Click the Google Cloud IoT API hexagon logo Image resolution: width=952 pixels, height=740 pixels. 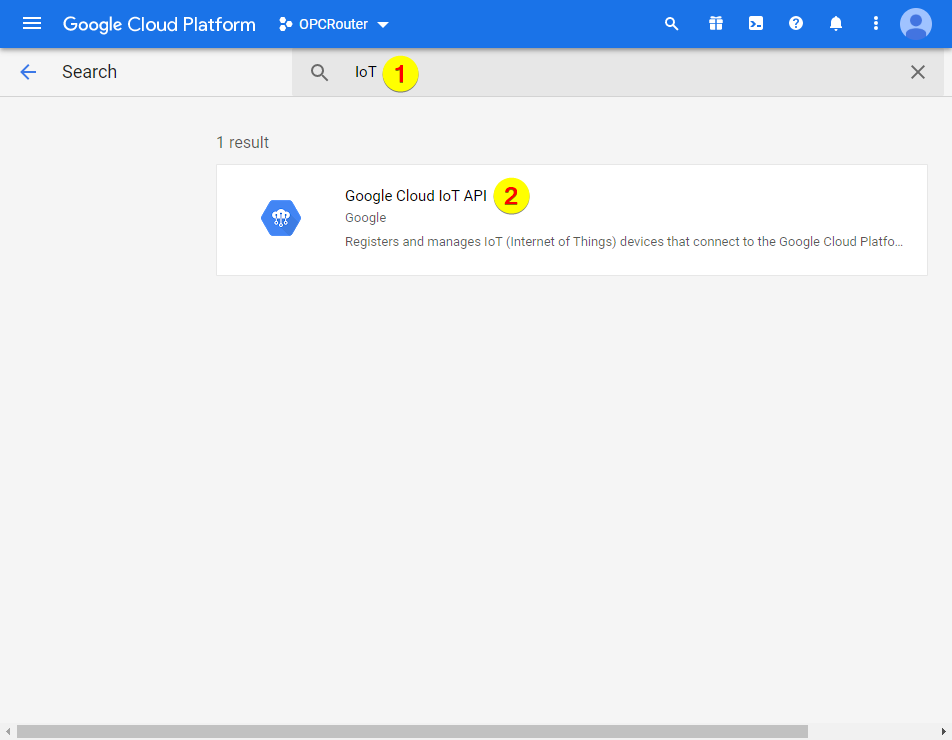click(281, 217)
